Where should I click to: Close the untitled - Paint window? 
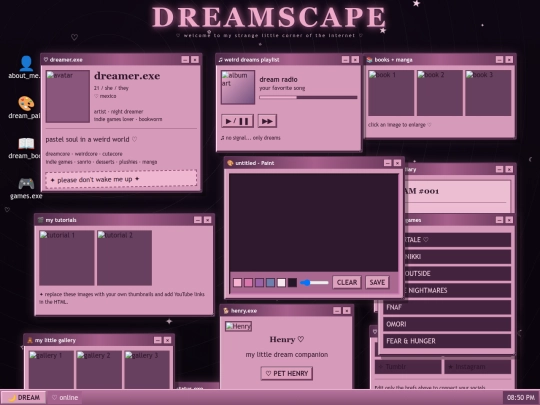point(397,163)
